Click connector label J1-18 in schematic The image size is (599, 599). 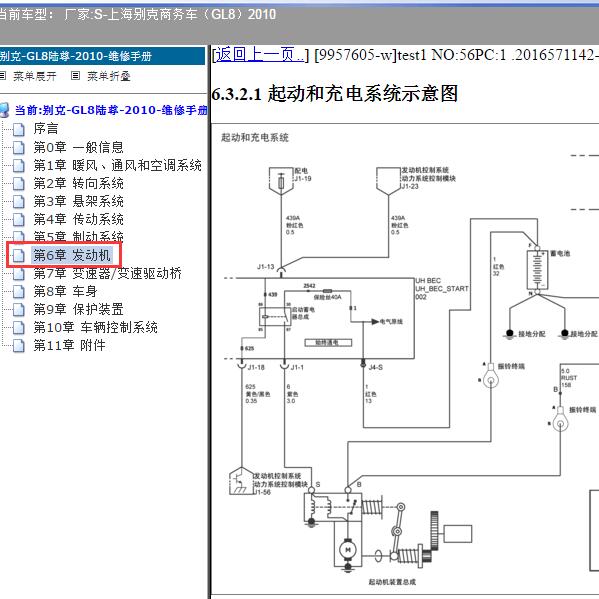pyautogui.click(x=256, y=367)
